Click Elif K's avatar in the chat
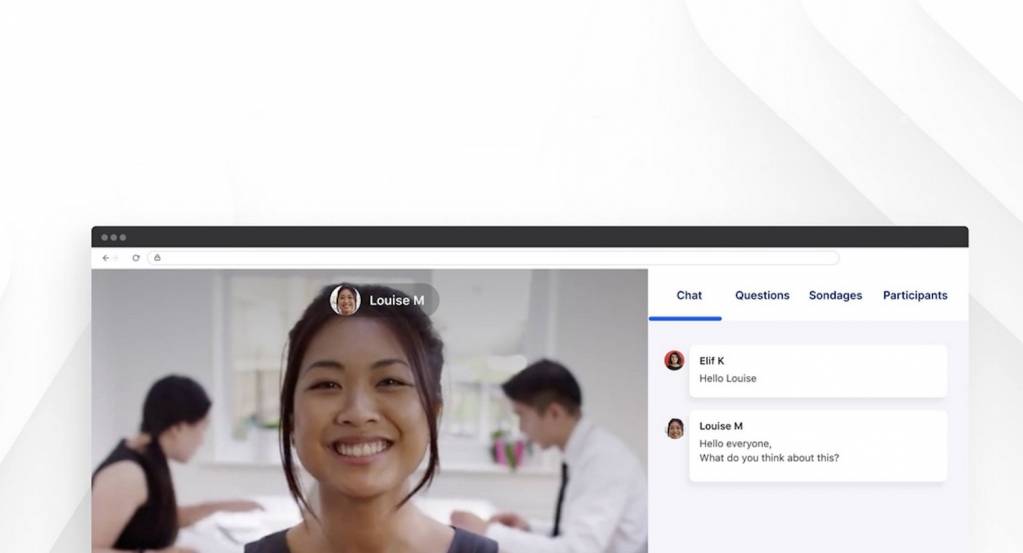 675,360
